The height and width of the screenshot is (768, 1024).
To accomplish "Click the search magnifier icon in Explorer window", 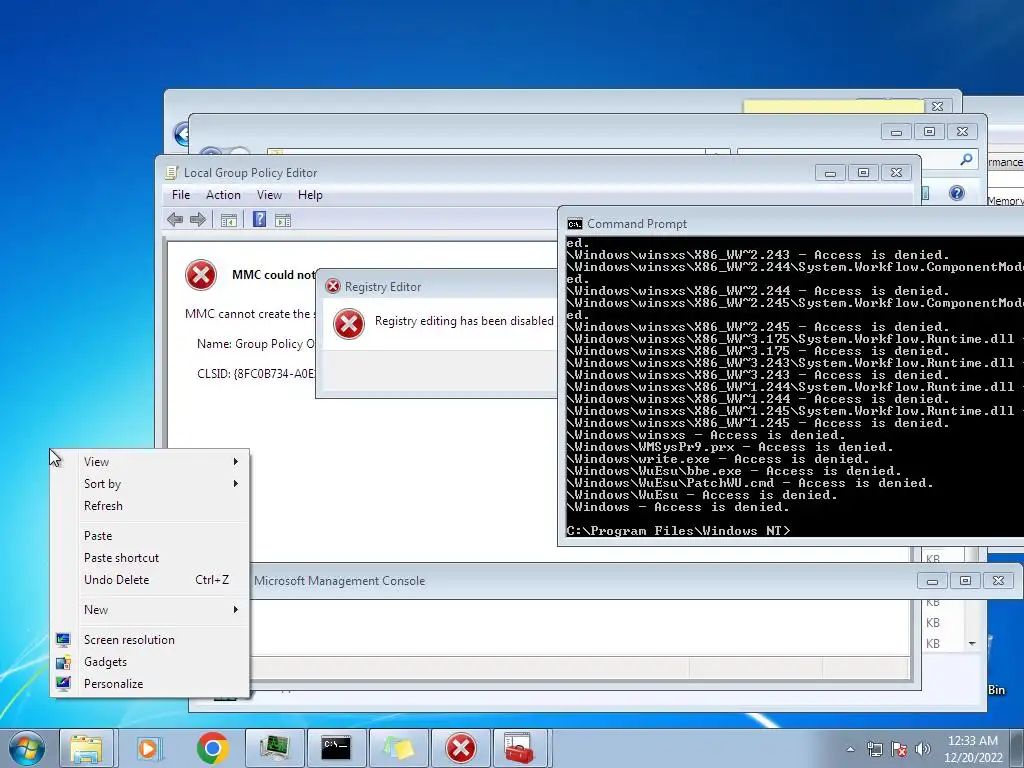I will pos(967,159).
